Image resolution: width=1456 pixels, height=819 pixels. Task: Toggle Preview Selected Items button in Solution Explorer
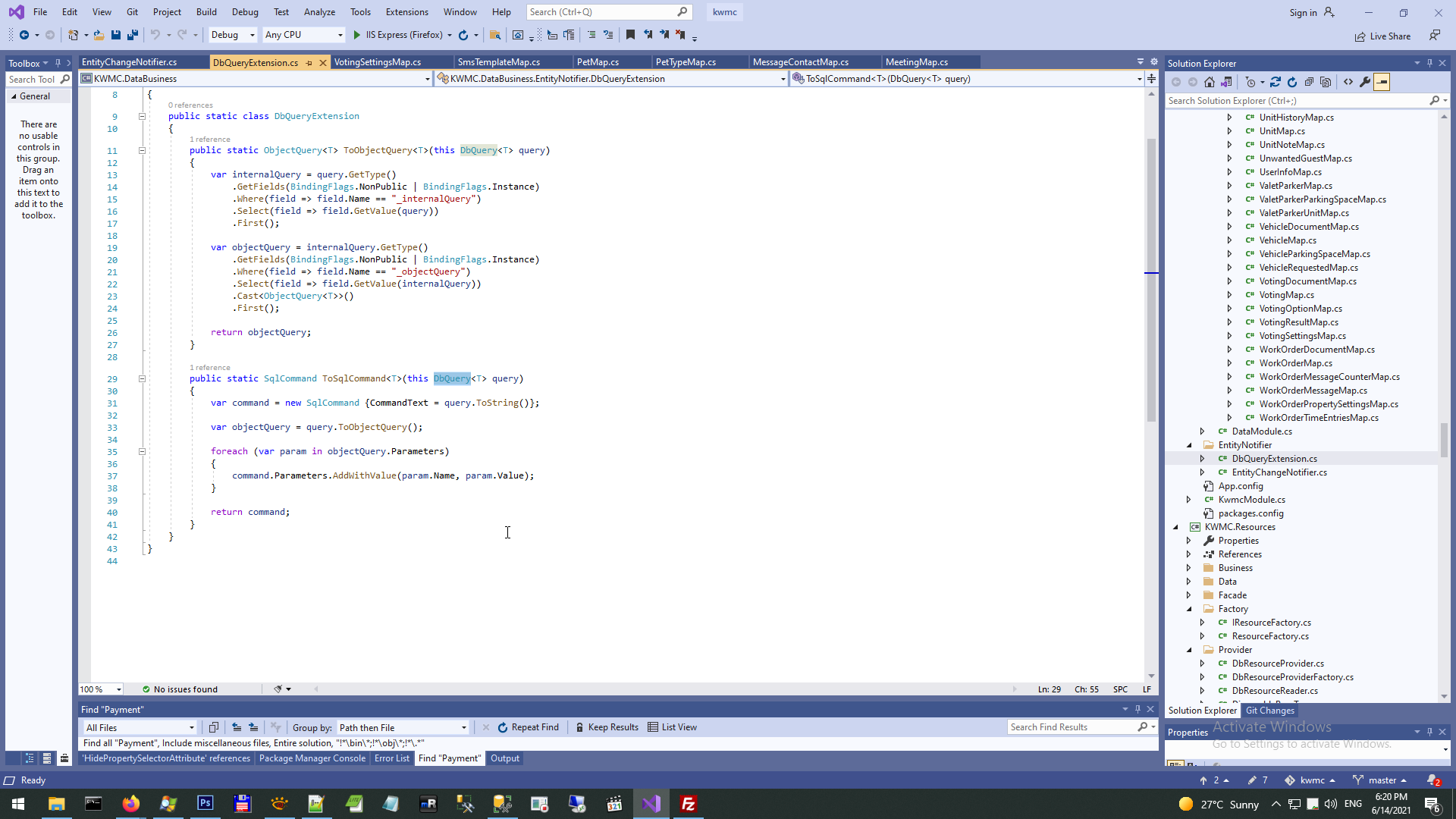point(1382,82)
